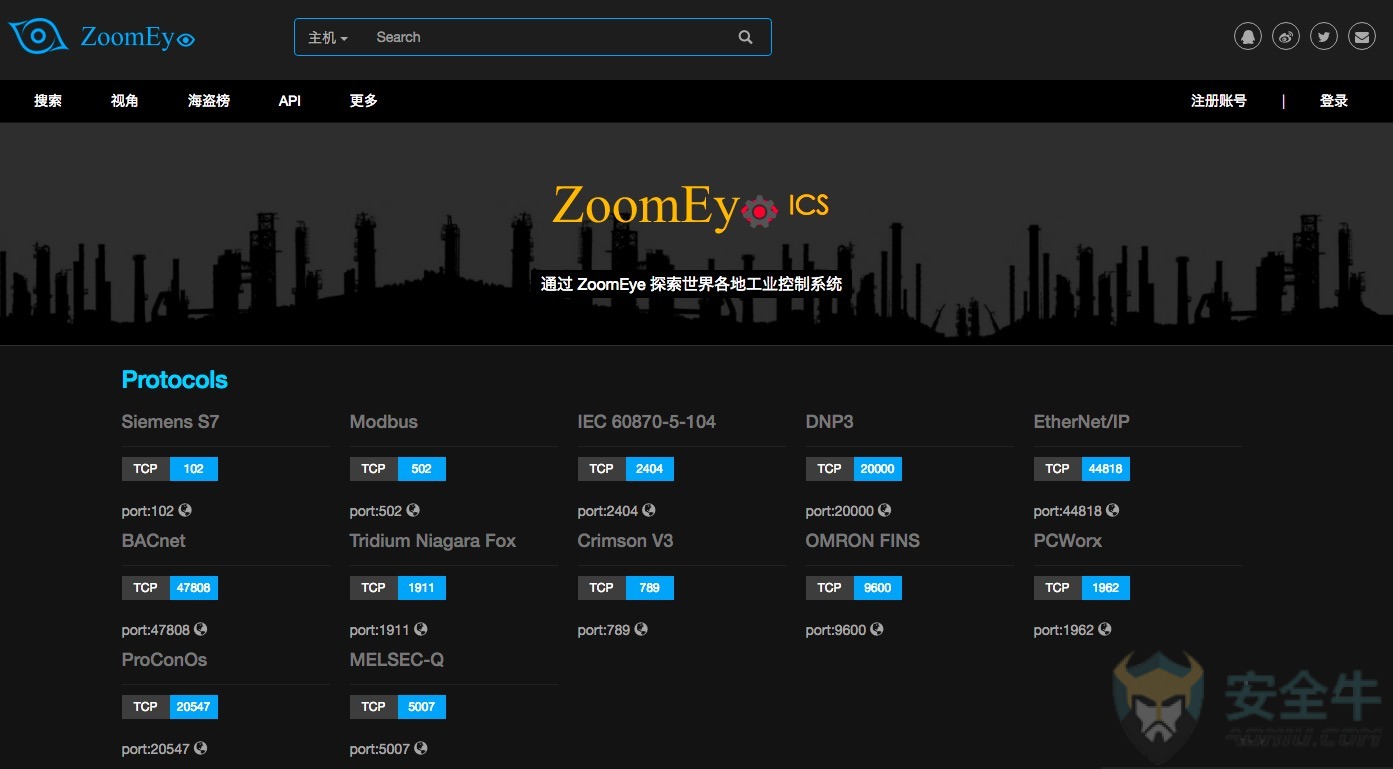Click the TCP 20000 port badge
The width and height of the screenshot is (1393, 769).
pyautogui.click(x=854, y=468)
